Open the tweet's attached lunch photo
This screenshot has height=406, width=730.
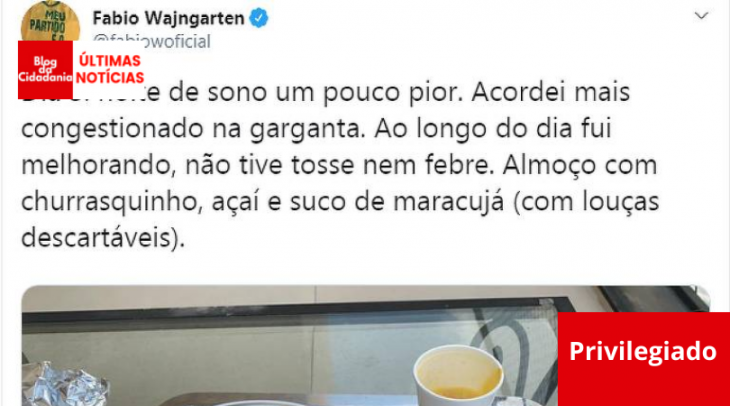[x=365, y=346]
